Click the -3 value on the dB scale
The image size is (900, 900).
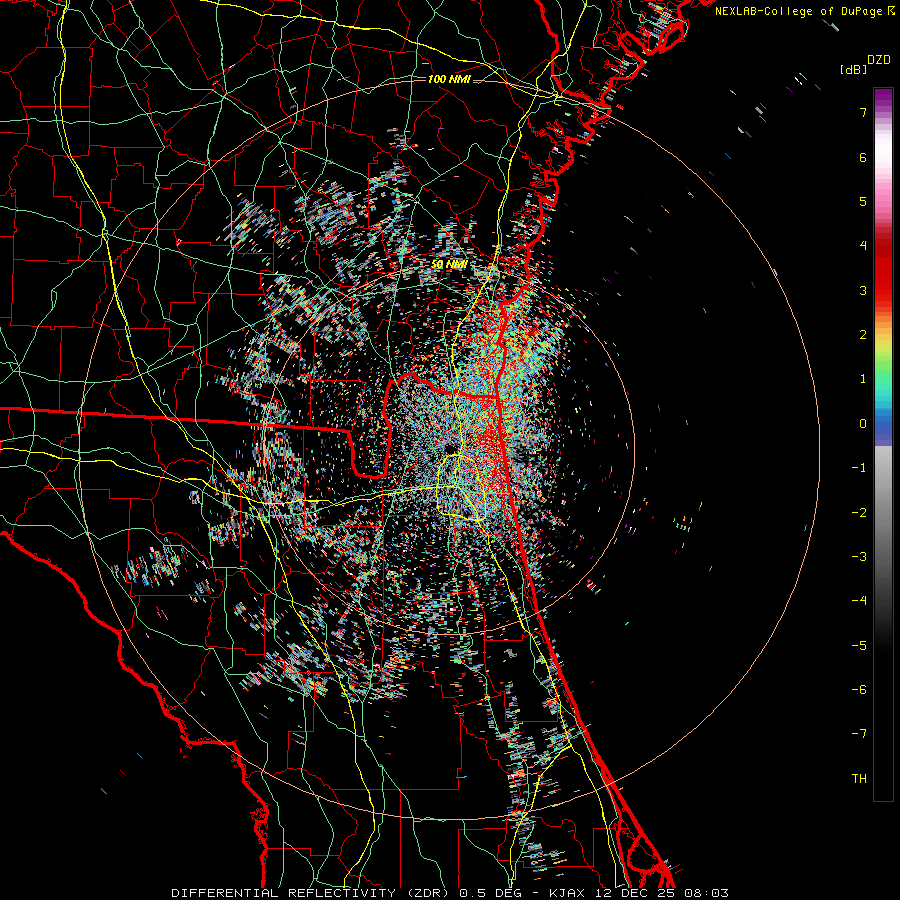point(859,557)
